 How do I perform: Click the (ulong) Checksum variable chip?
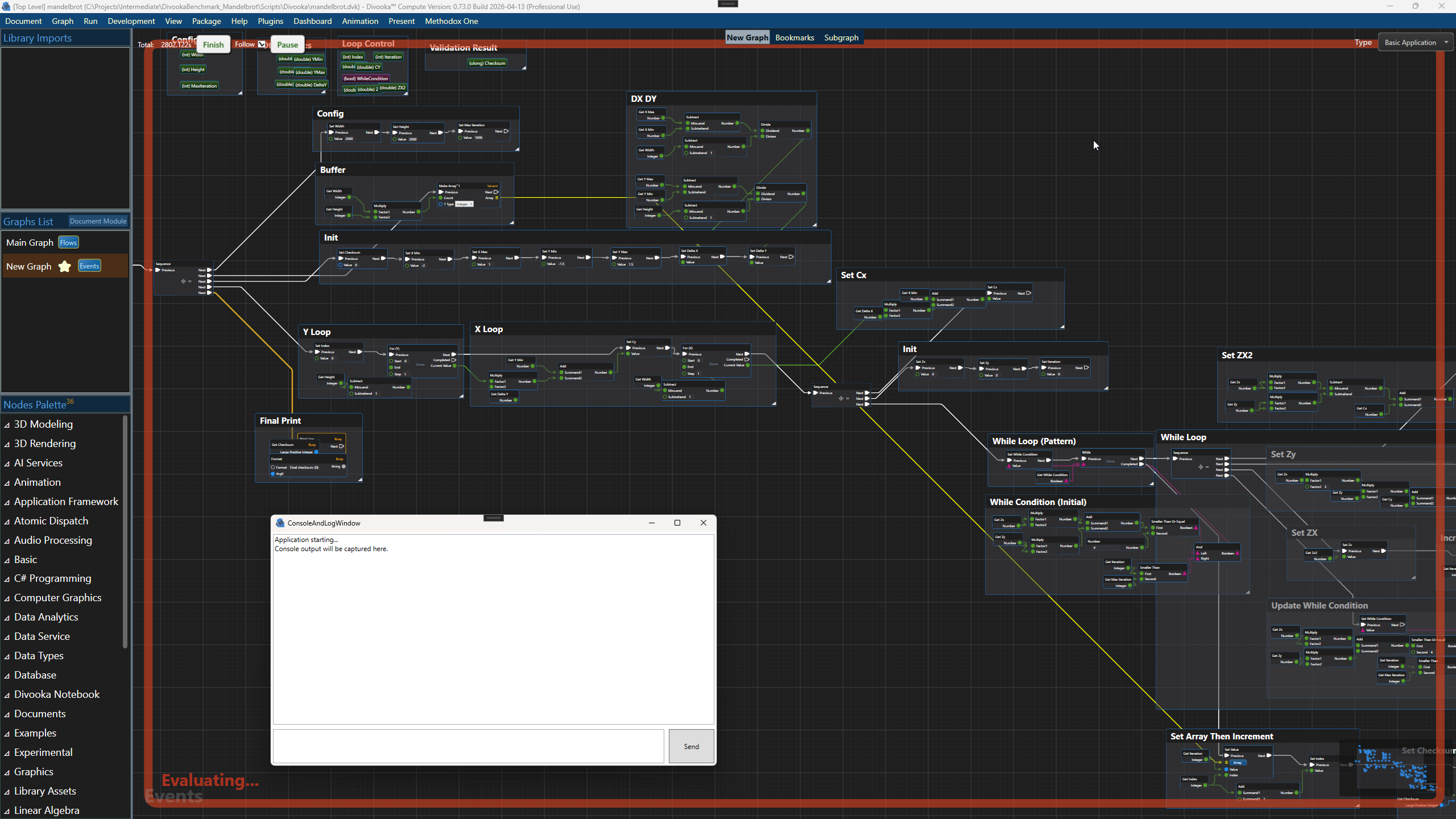(487, 63)
